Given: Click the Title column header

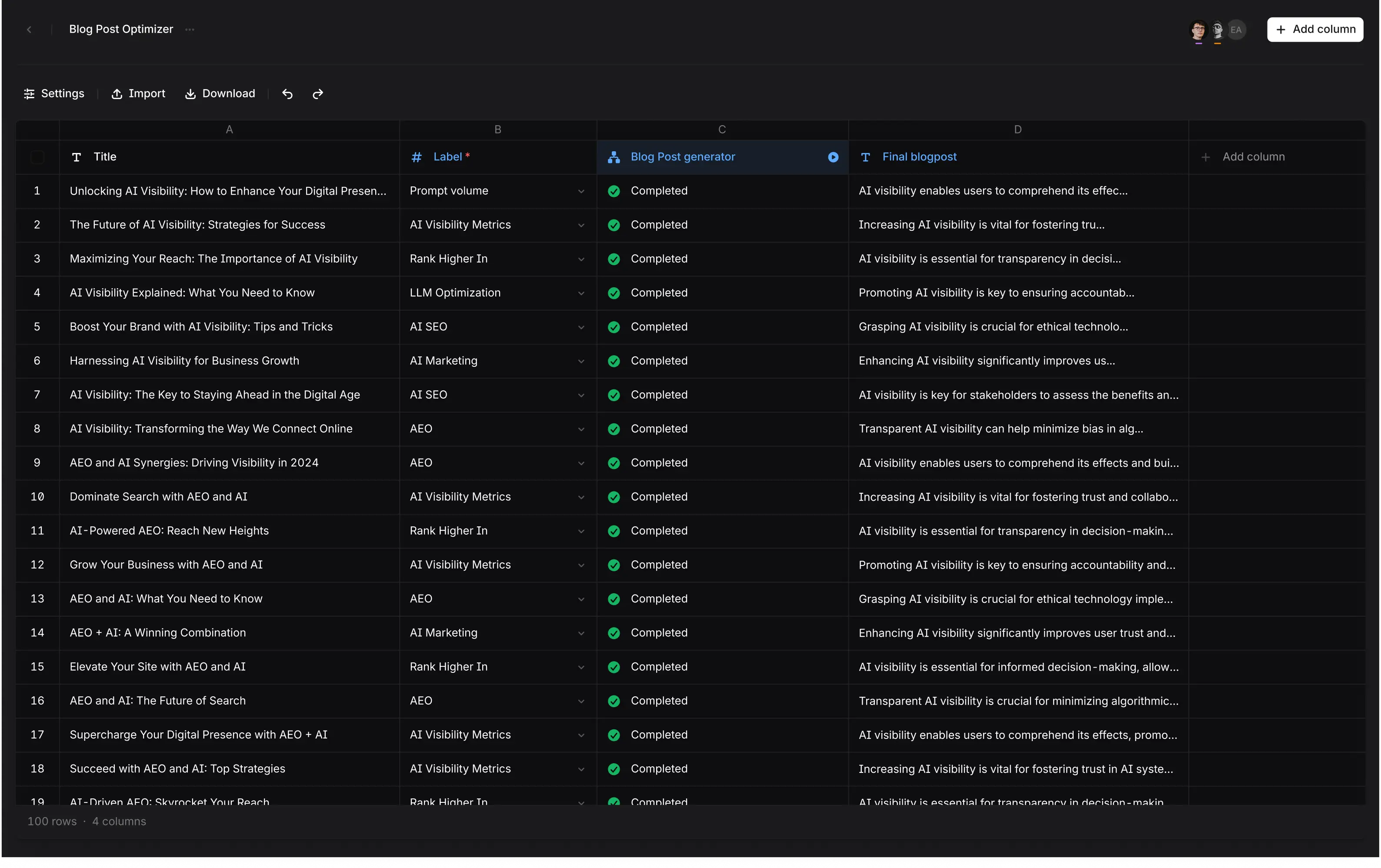Looking at the screenshot, I should click(x=230, y=157).
